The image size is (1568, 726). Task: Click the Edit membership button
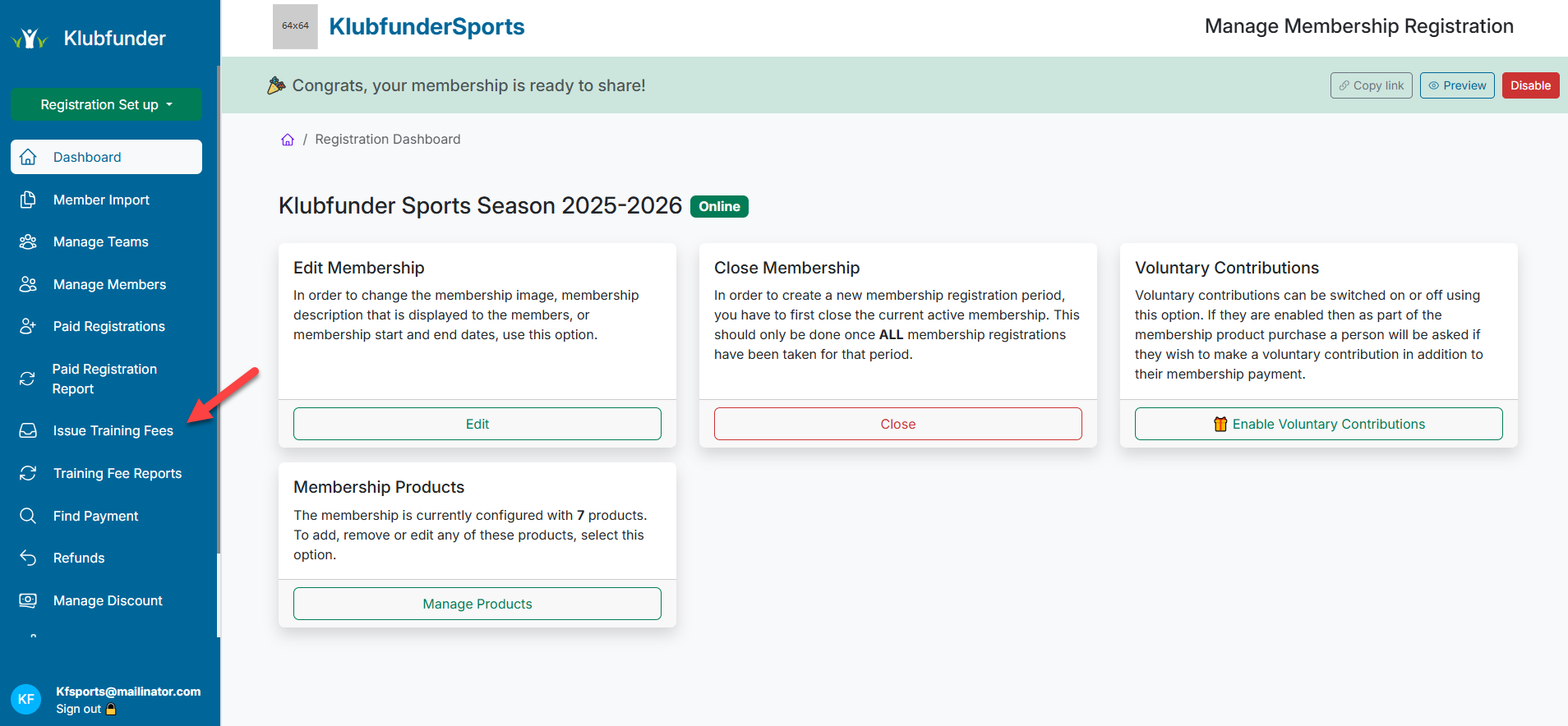coord(477,424)
